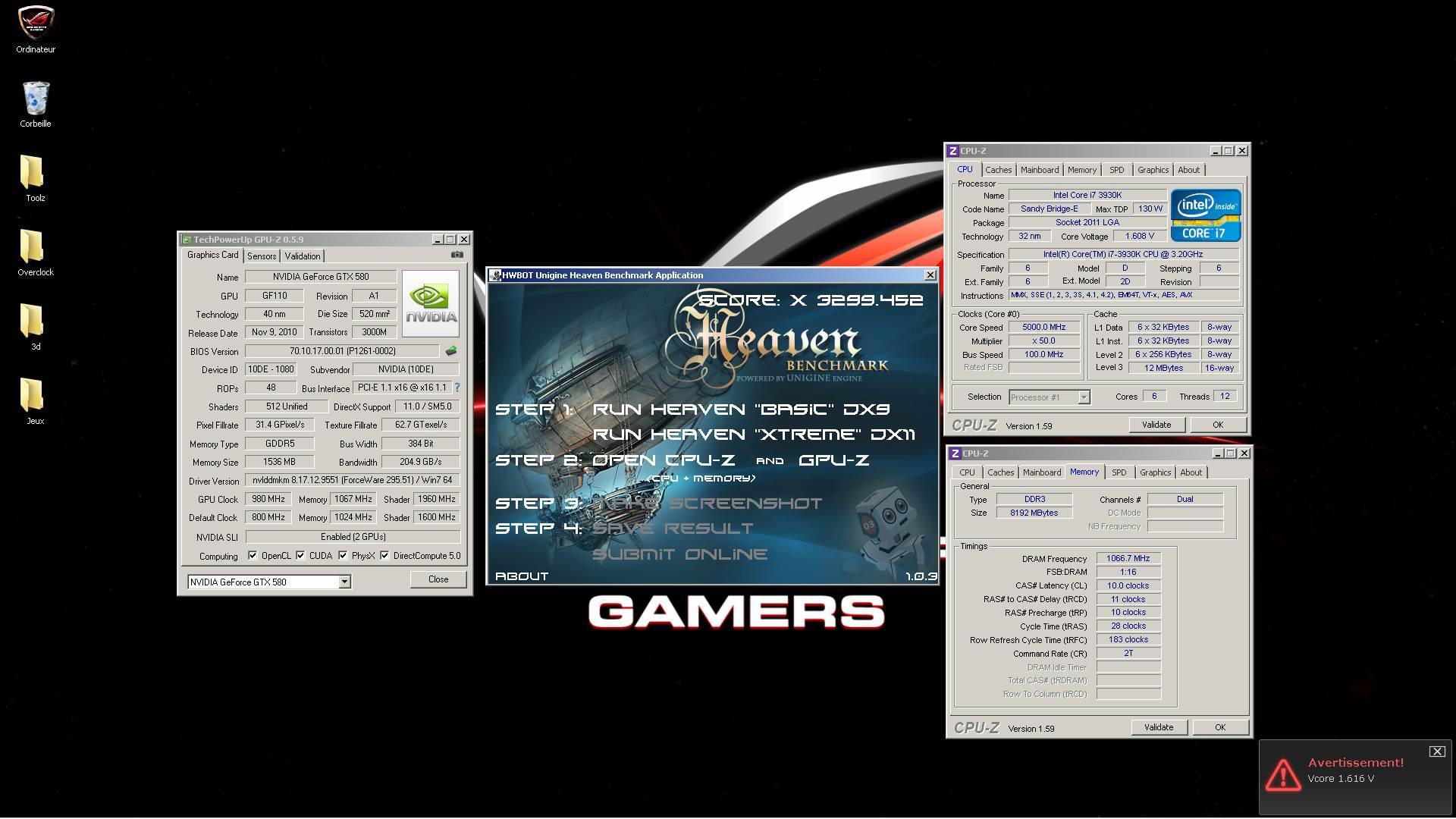Image resolution: width=1456 pixels, height=819 pixels.
Task: Toggle the OpenCL checkbox
Action: (253, 556)
